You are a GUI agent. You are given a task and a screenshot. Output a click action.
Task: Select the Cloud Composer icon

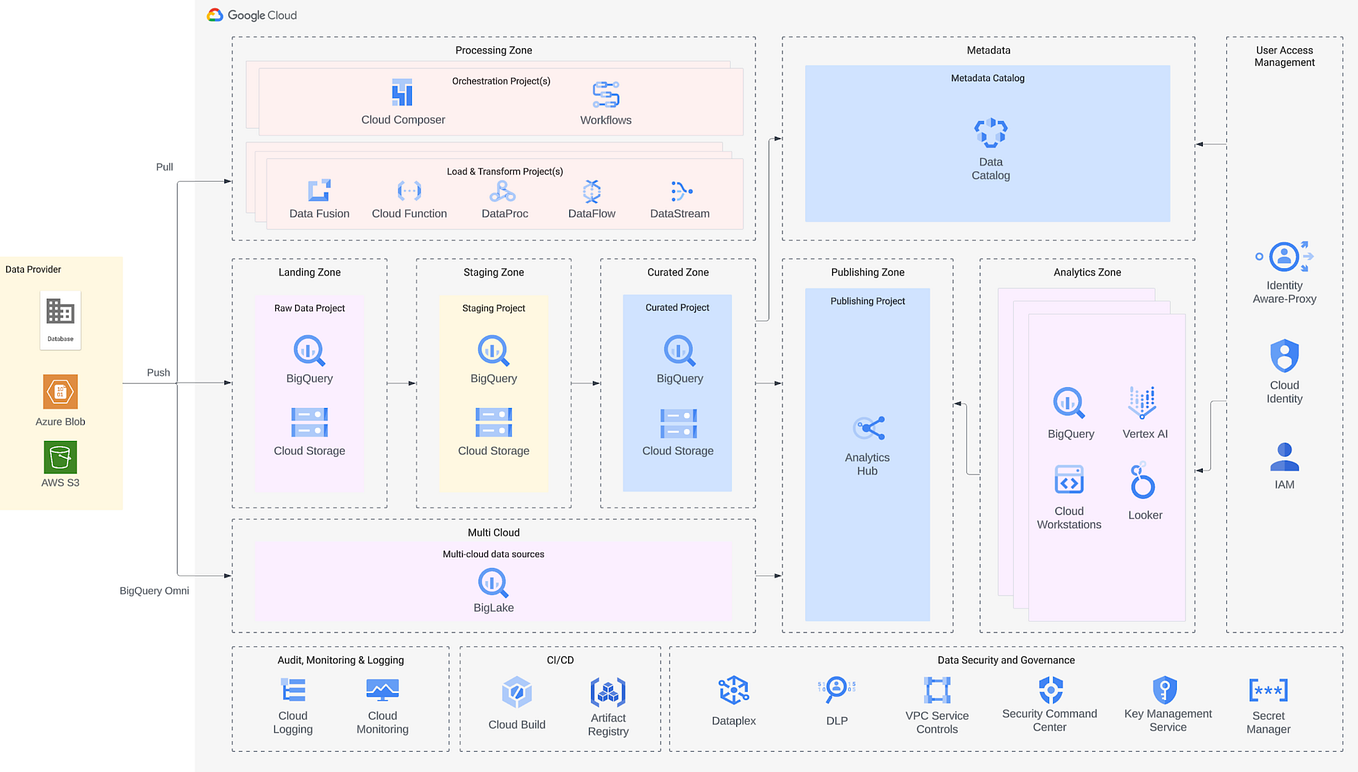pyautogui.click(x=404, y=91)
